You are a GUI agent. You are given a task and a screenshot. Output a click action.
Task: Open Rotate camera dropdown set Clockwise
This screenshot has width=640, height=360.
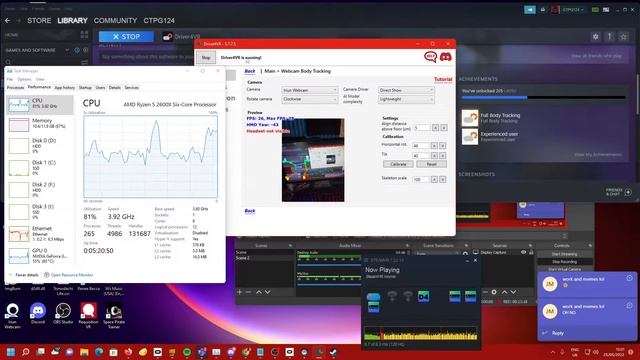coord(309,99)
